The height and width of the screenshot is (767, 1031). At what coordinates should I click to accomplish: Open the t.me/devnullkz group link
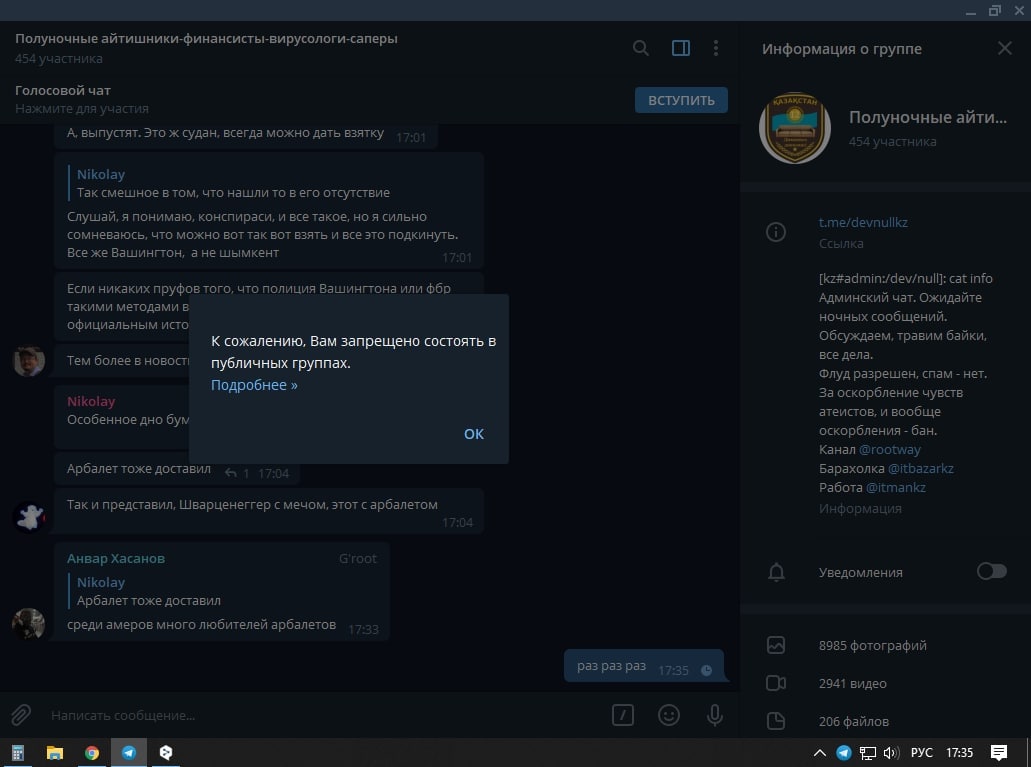(x=863, y=222)
